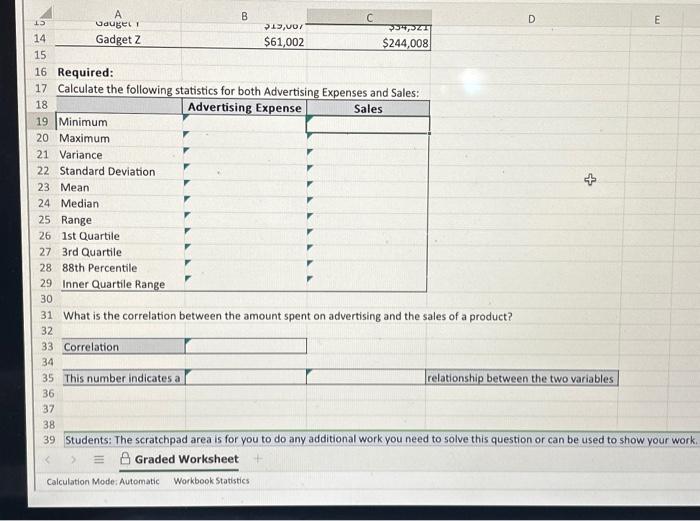Select 'relationship between the two variables' cell
Image resolution: width=700 pixels, height=521 pixels.
click(521, 378)
